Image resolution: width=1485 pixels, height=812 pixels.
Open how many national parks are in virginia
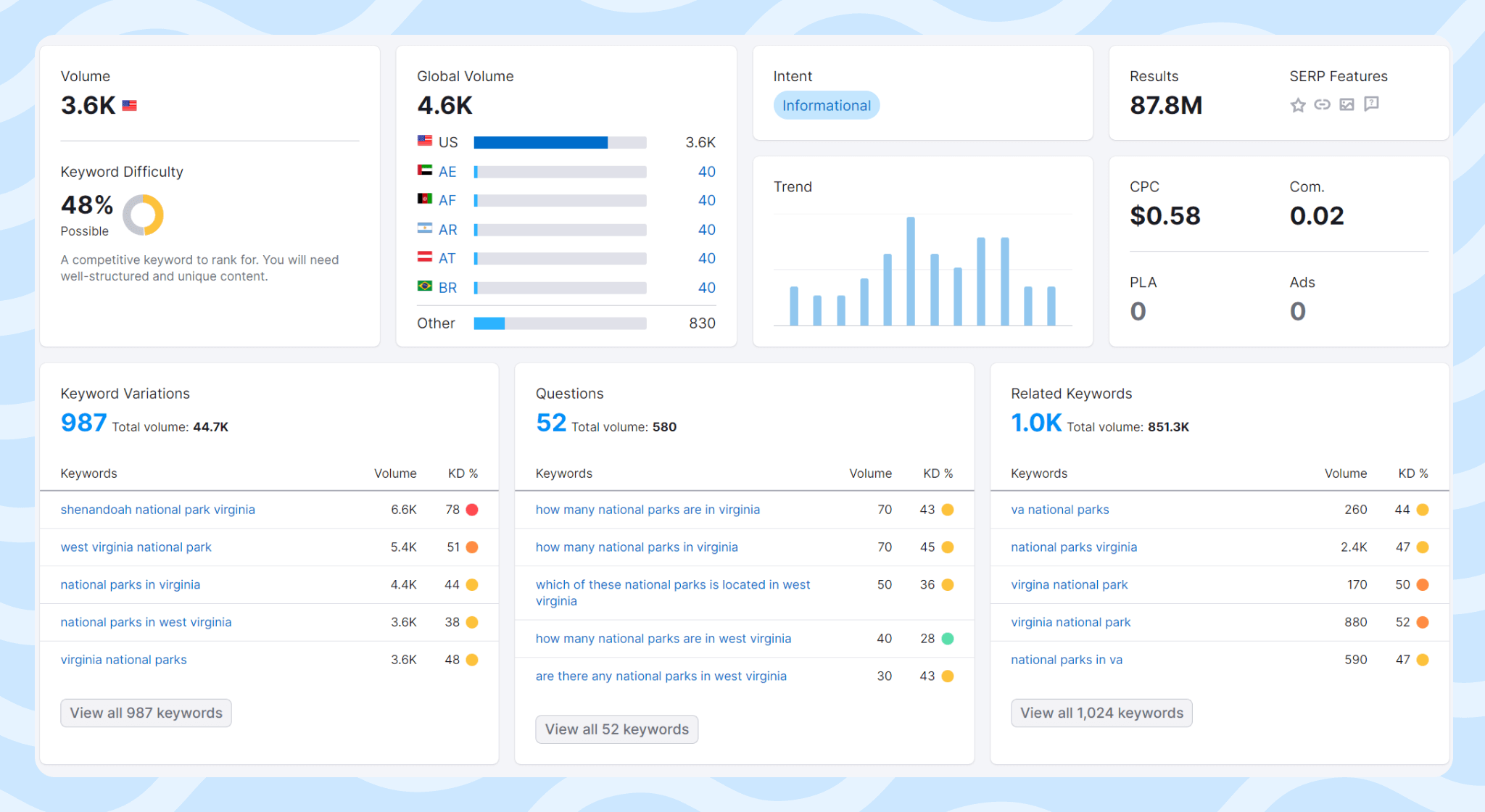point(648,510)
